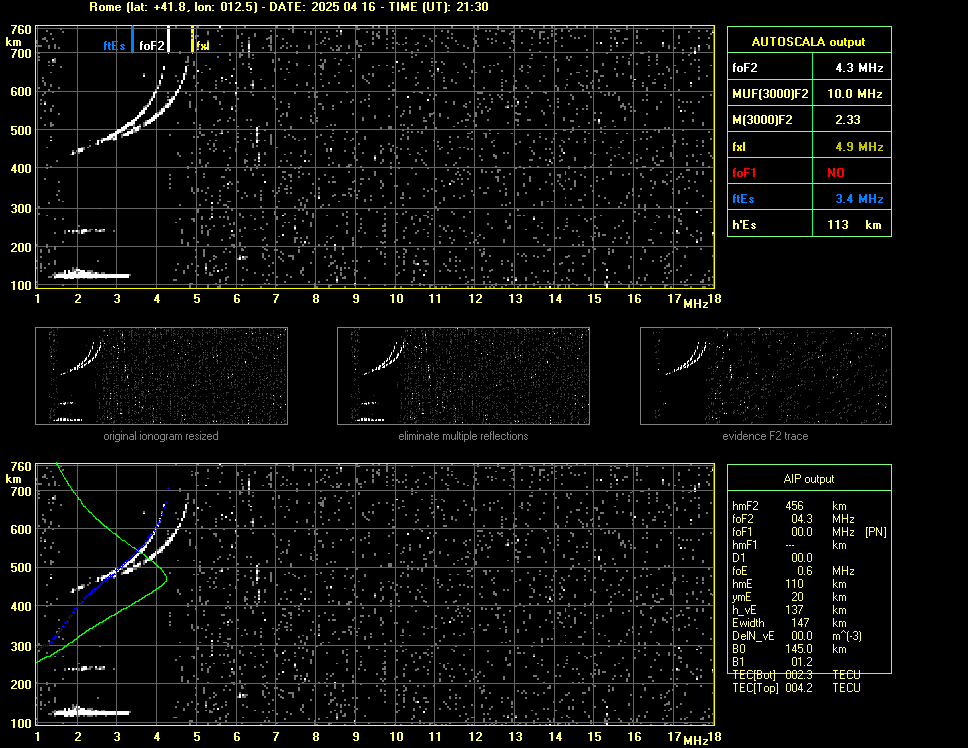Screen dimensions: 968x748
Task: Click the hmF2 '456' value in AIP output
Action: [x=794, y=506]
